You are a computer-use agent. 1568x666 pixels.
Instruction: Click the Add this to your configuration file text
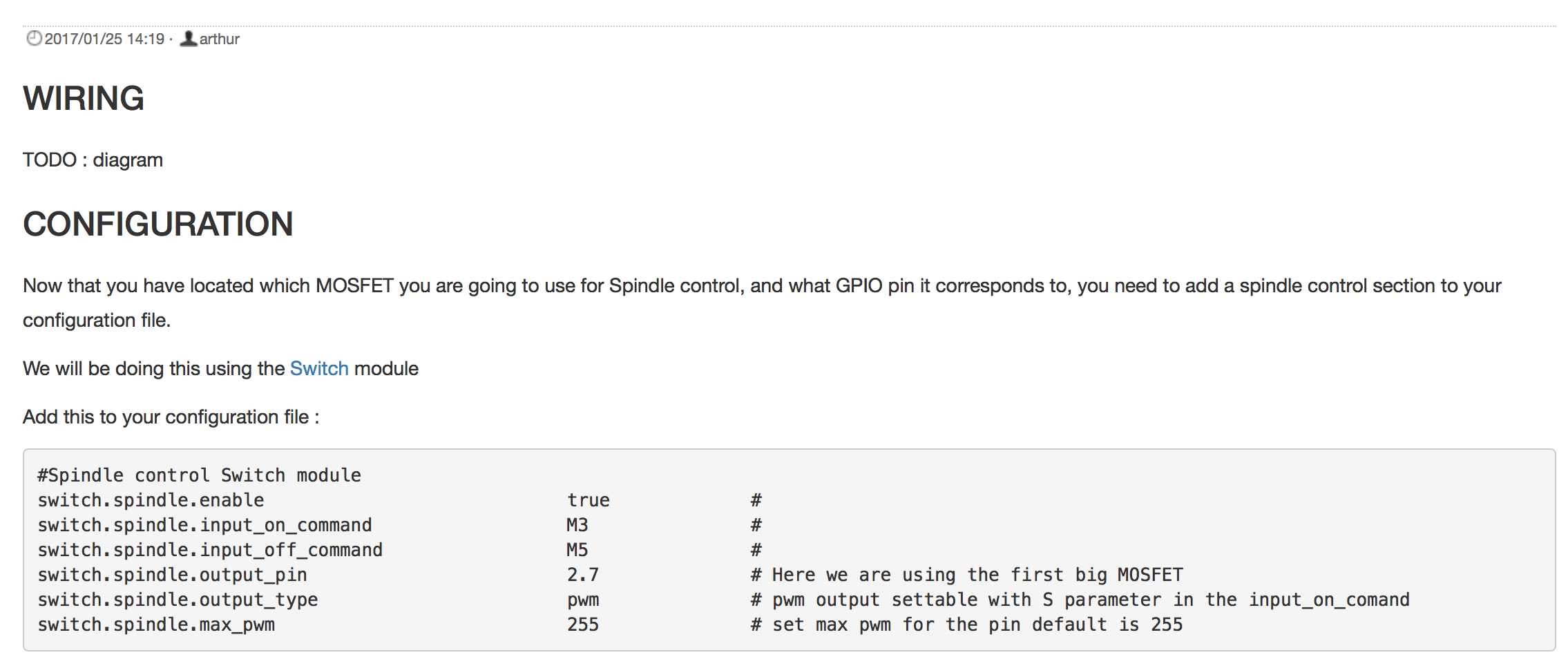171,417
